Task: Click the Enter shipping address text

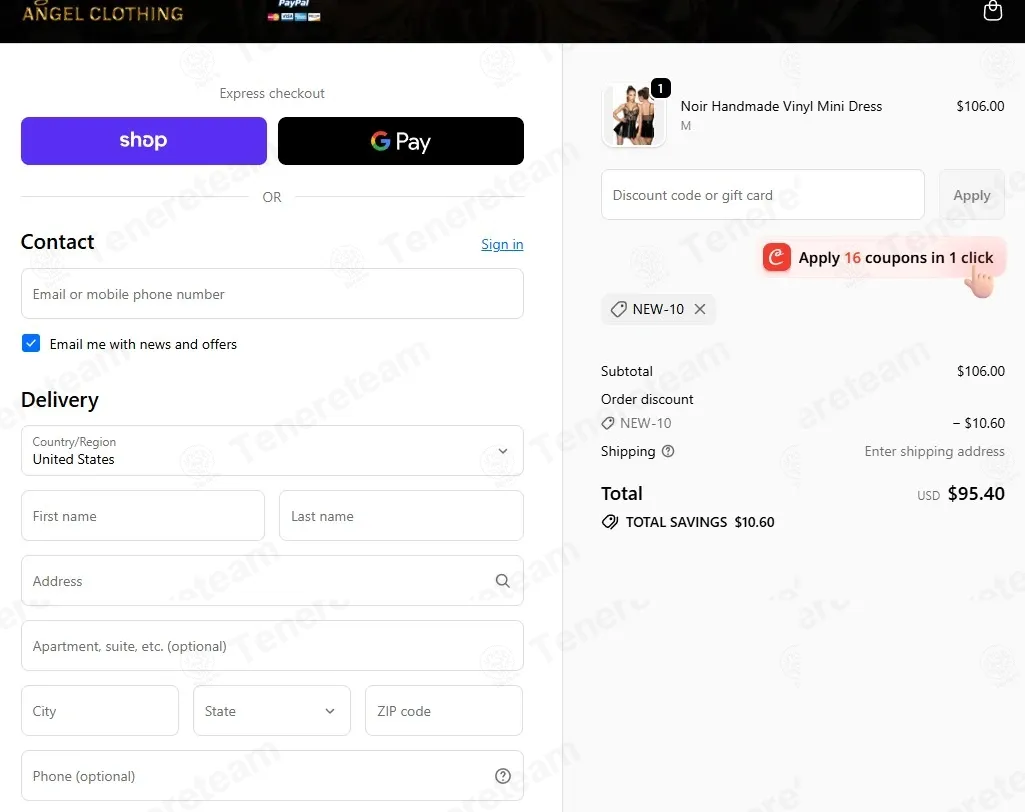Action: pos(934,451)
